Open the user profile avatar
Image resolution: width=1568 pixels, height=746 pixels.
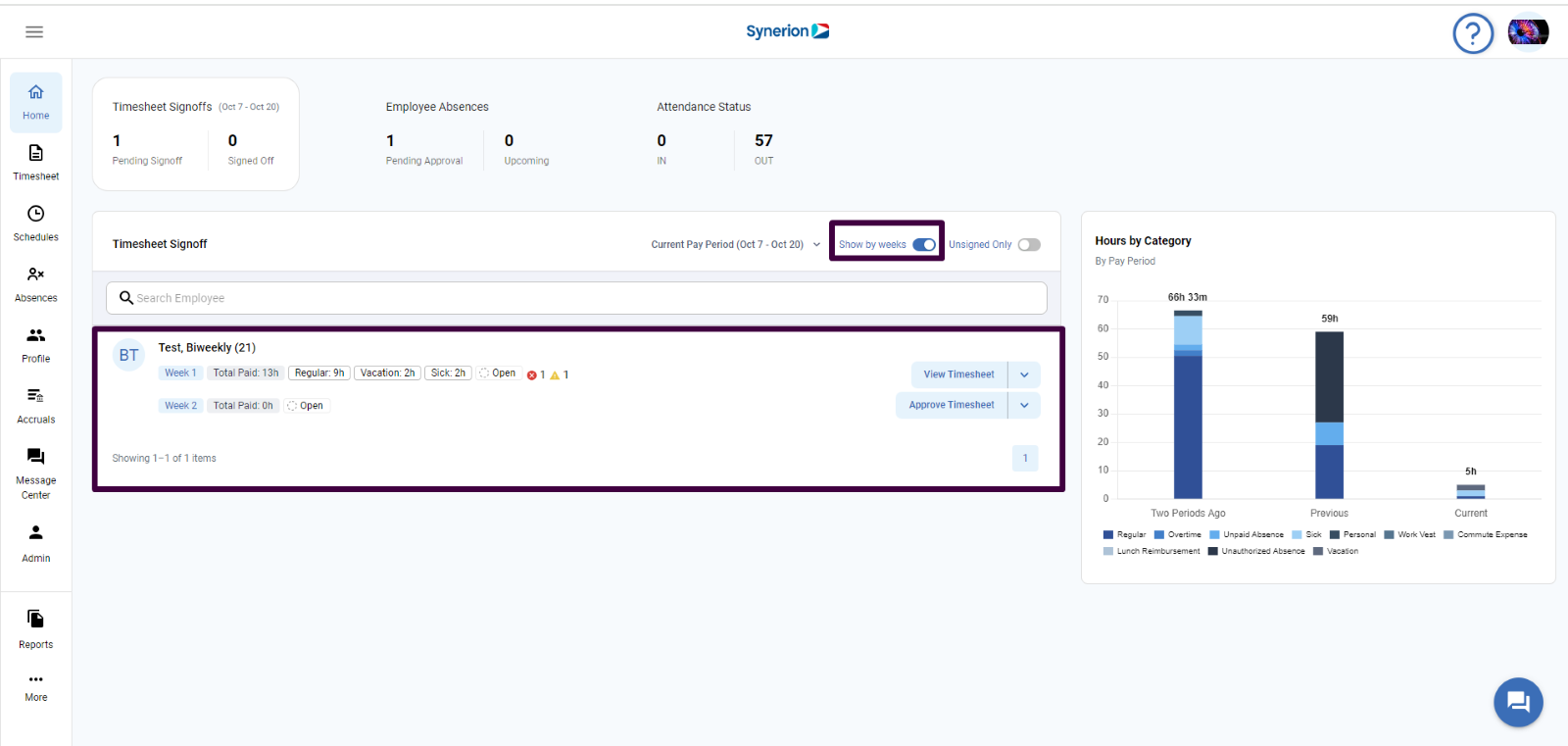pos(1528,32)
